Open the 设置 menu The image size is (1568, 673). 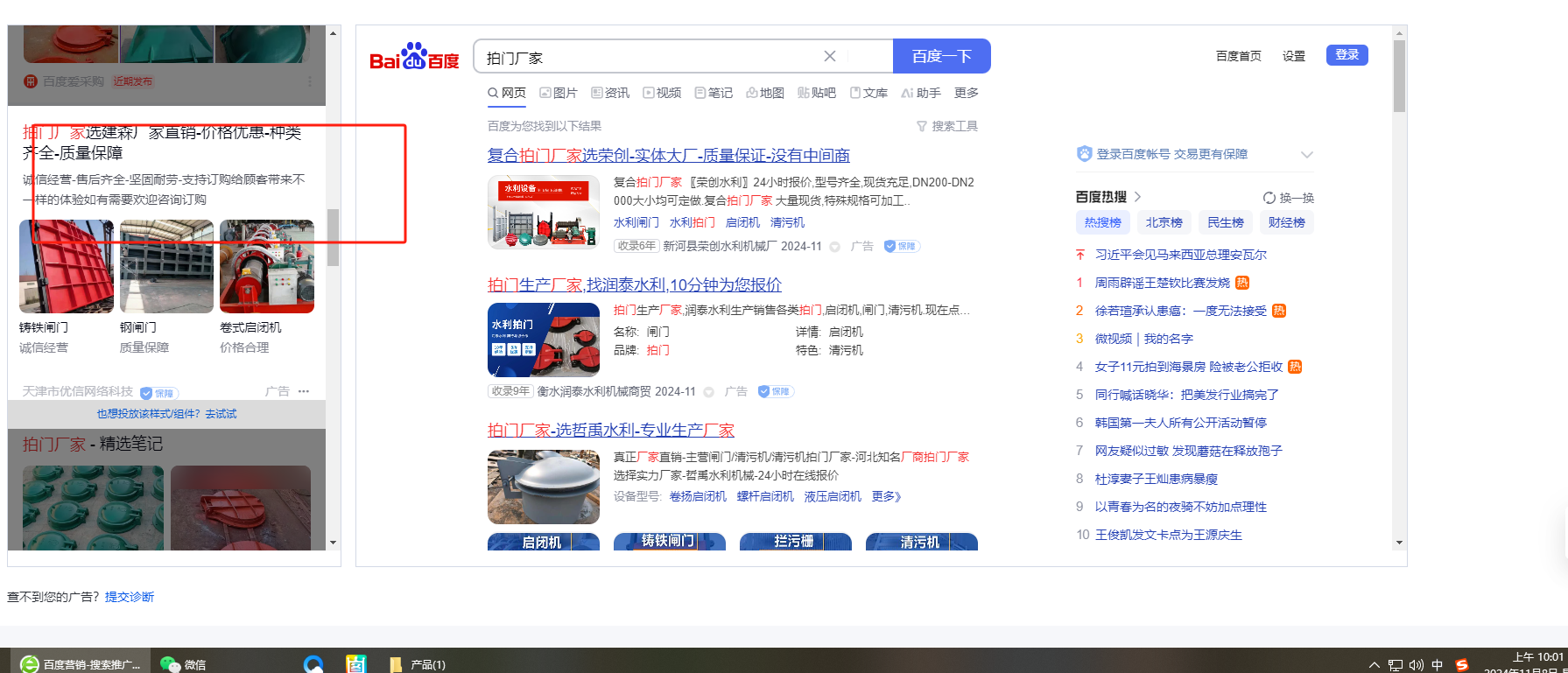pyautogui.click(x=1294, y=56)
